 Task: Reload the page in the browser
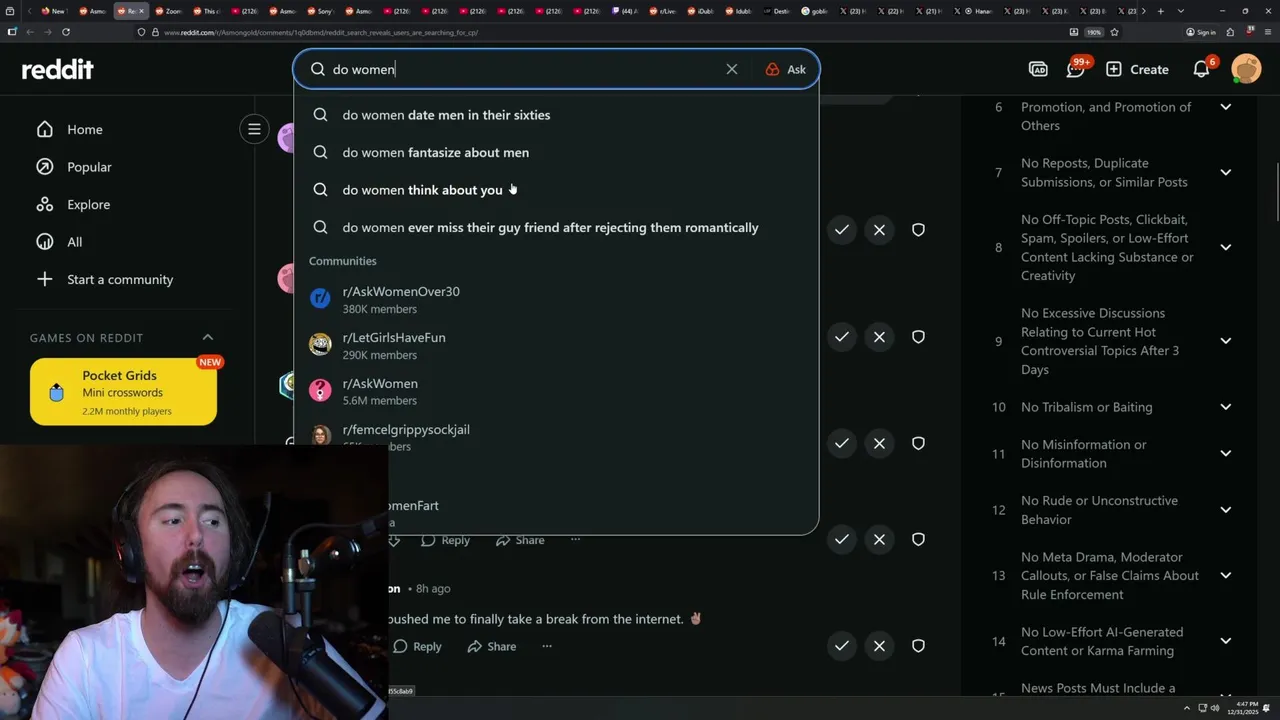66,32
